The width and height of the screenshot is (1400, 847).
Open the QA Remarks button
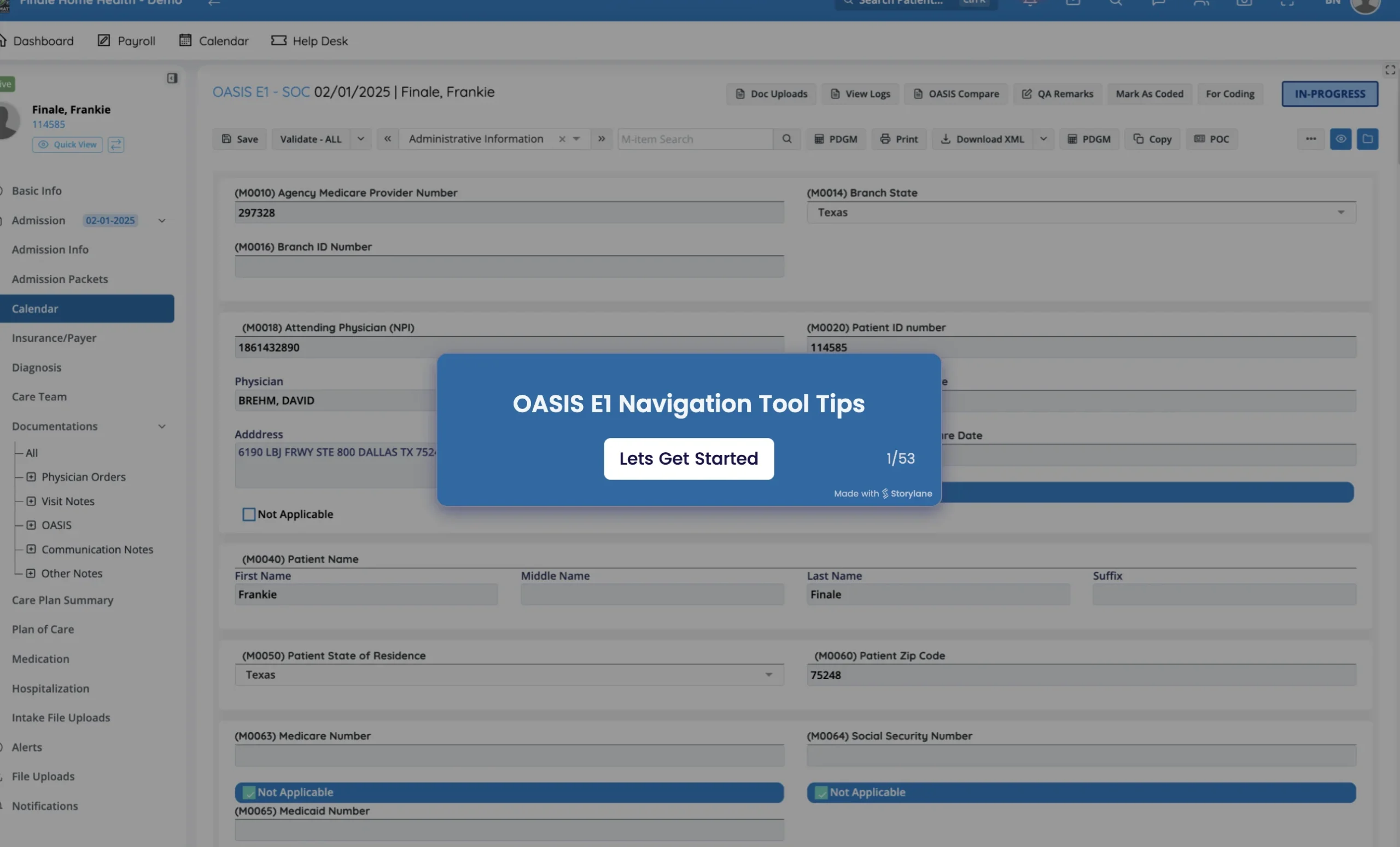coord(1058,94)
